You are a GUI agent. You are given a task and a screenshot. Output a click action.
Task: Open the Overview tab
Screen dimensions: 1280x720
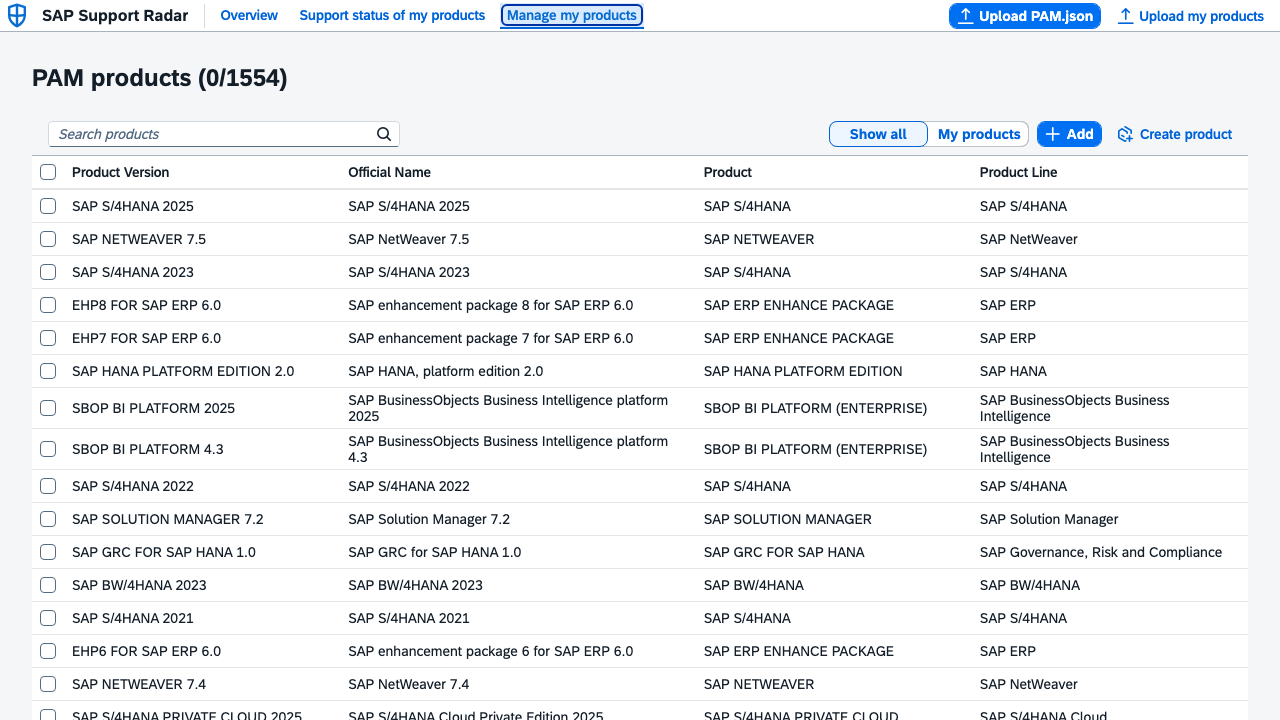[249, 16]
